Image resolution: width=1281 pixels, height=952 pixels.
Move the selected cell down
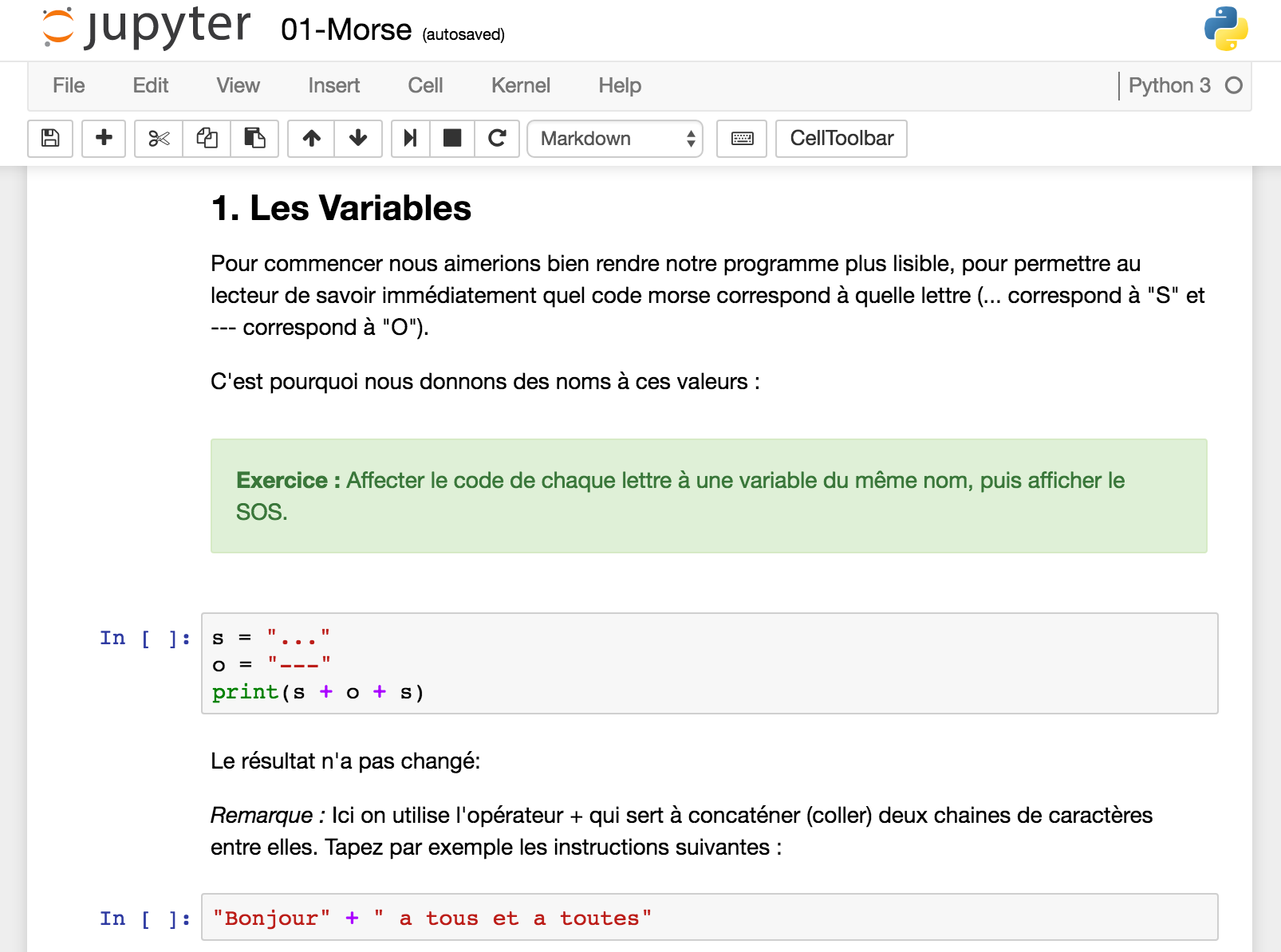[358, 139]
